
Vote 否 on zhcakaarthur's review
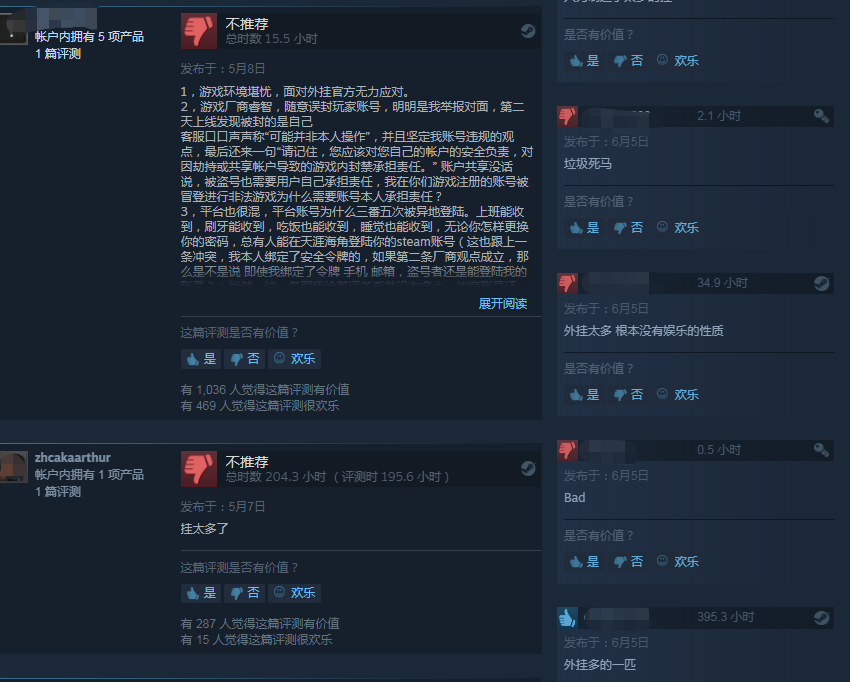coord(244,593)
